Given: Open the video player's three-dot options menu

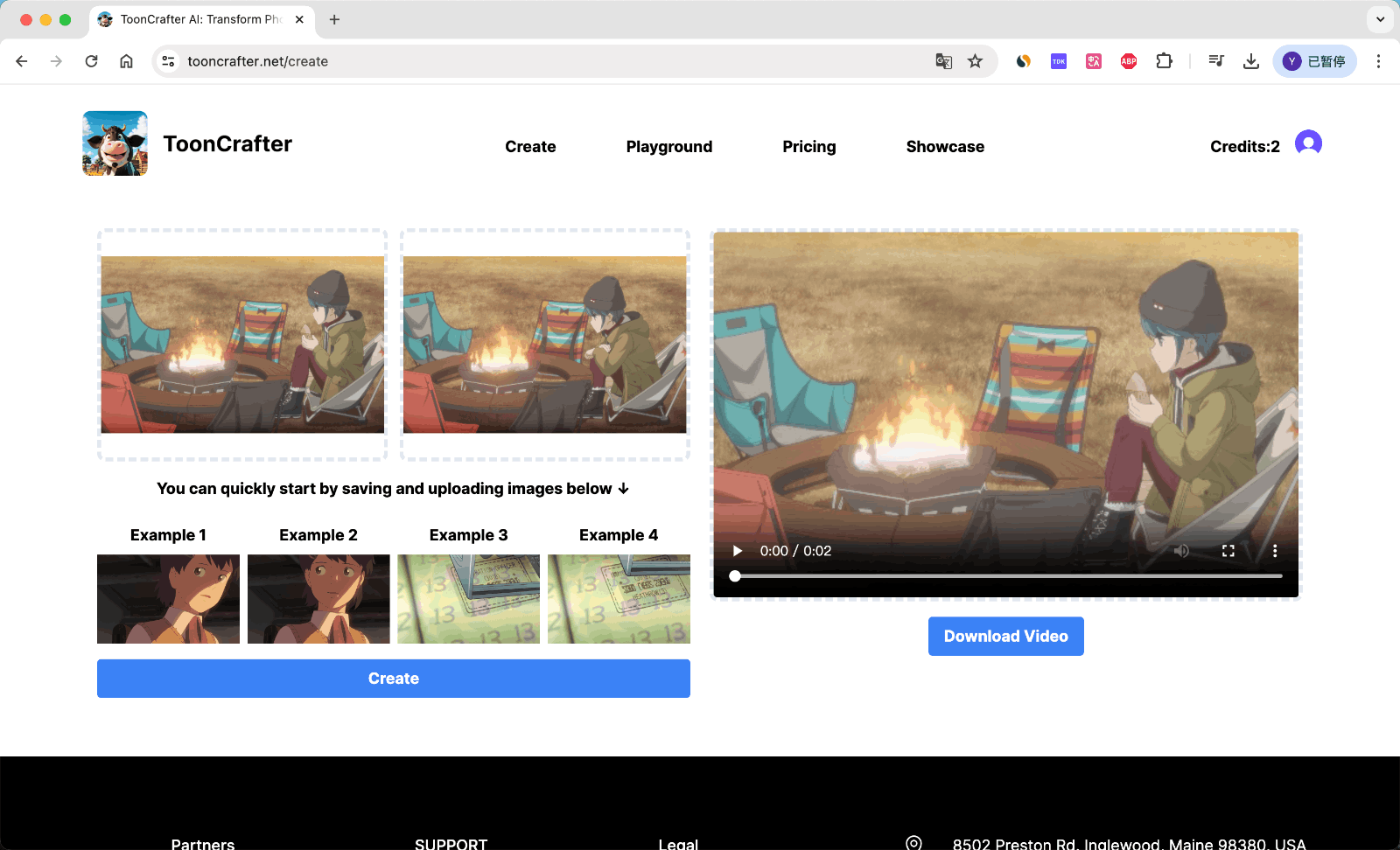Looking at the screenshot, I should coord(1275,551).
